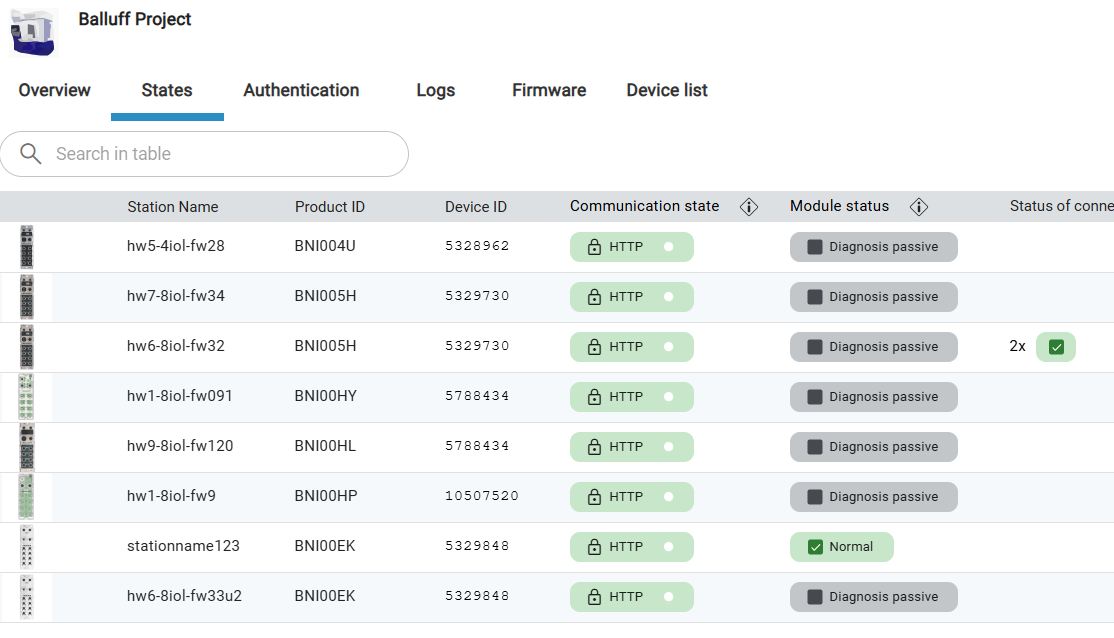Image resolution: width=1114 pixels, height=638 pixels.
Task: Click the Normal status badge for stationname123
Action: coord(841,547)
